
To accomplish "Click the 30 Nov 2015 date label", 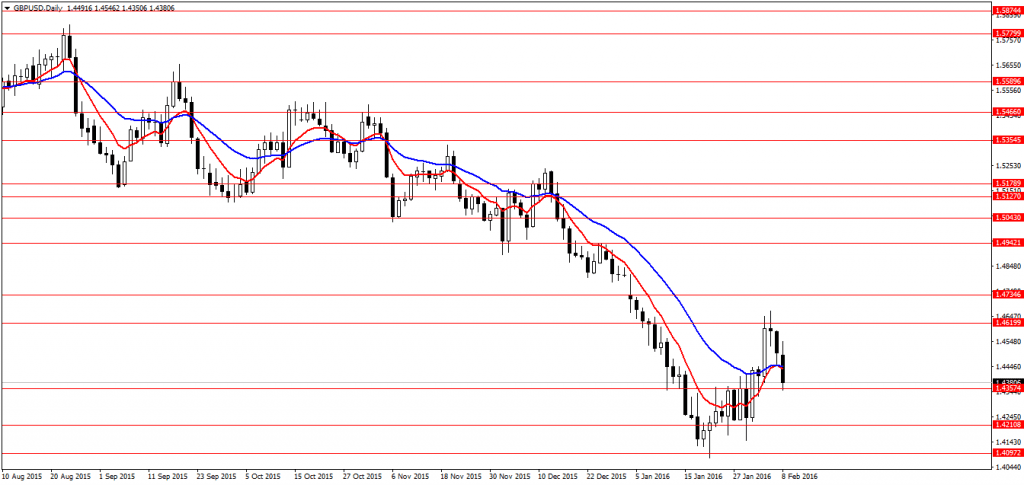I will pos(509,477).
